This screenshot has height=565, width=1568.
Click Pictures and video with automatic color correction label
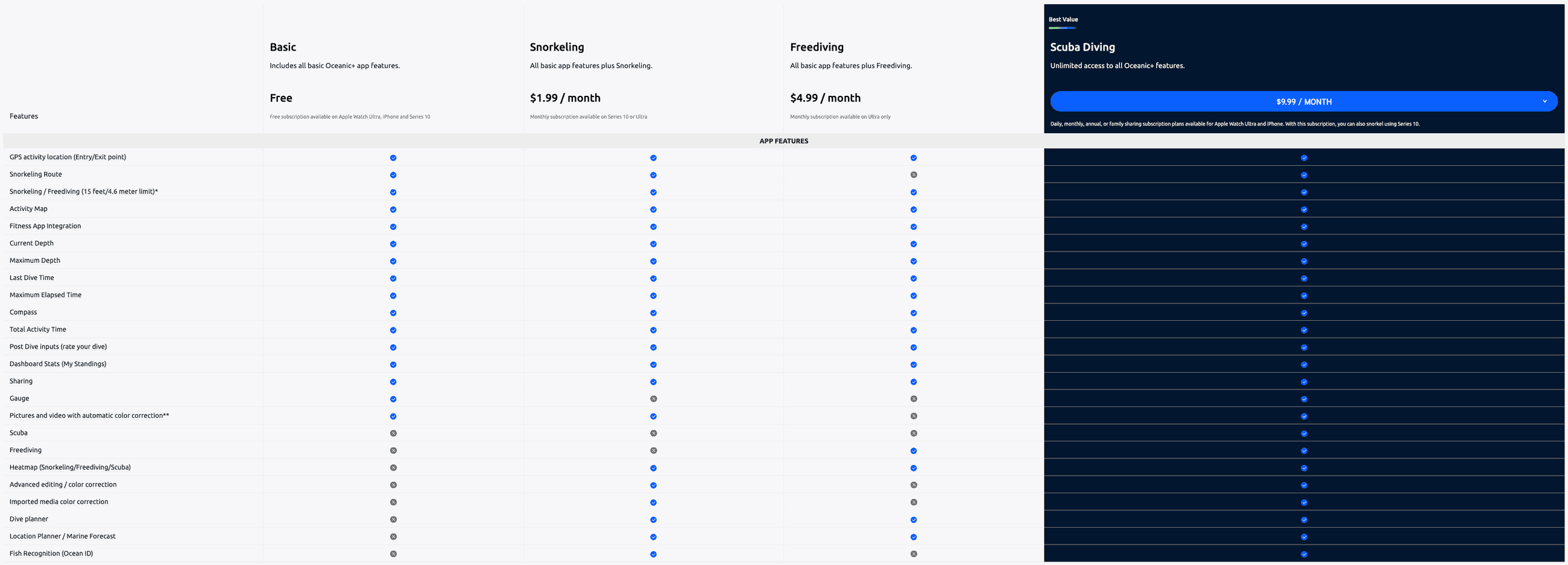89,416
